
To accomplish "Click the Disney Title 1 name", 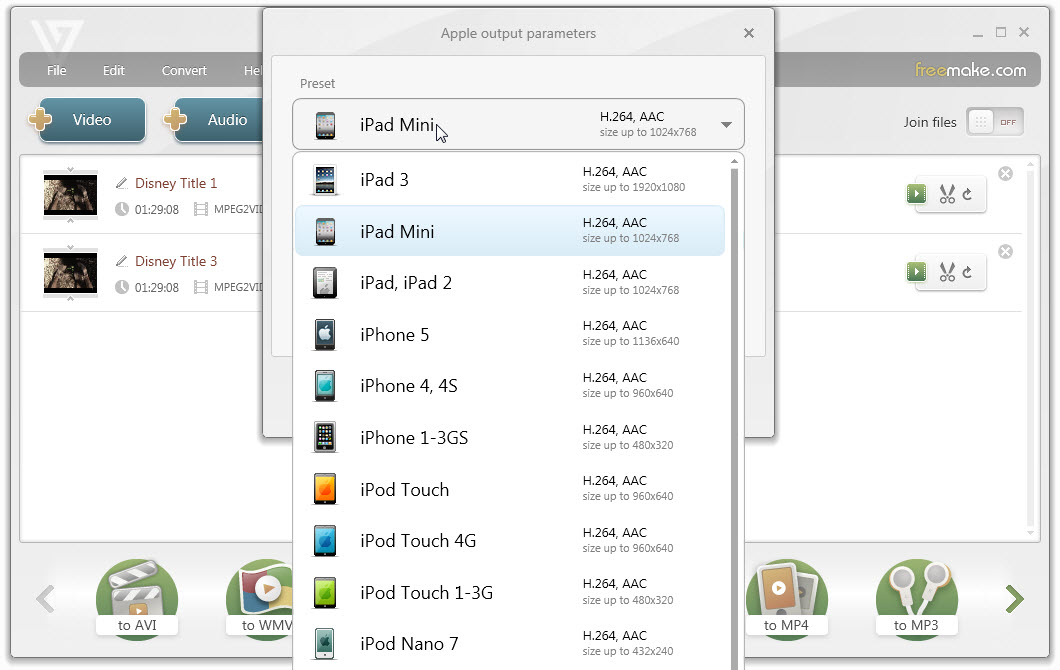I will point(176,183).
